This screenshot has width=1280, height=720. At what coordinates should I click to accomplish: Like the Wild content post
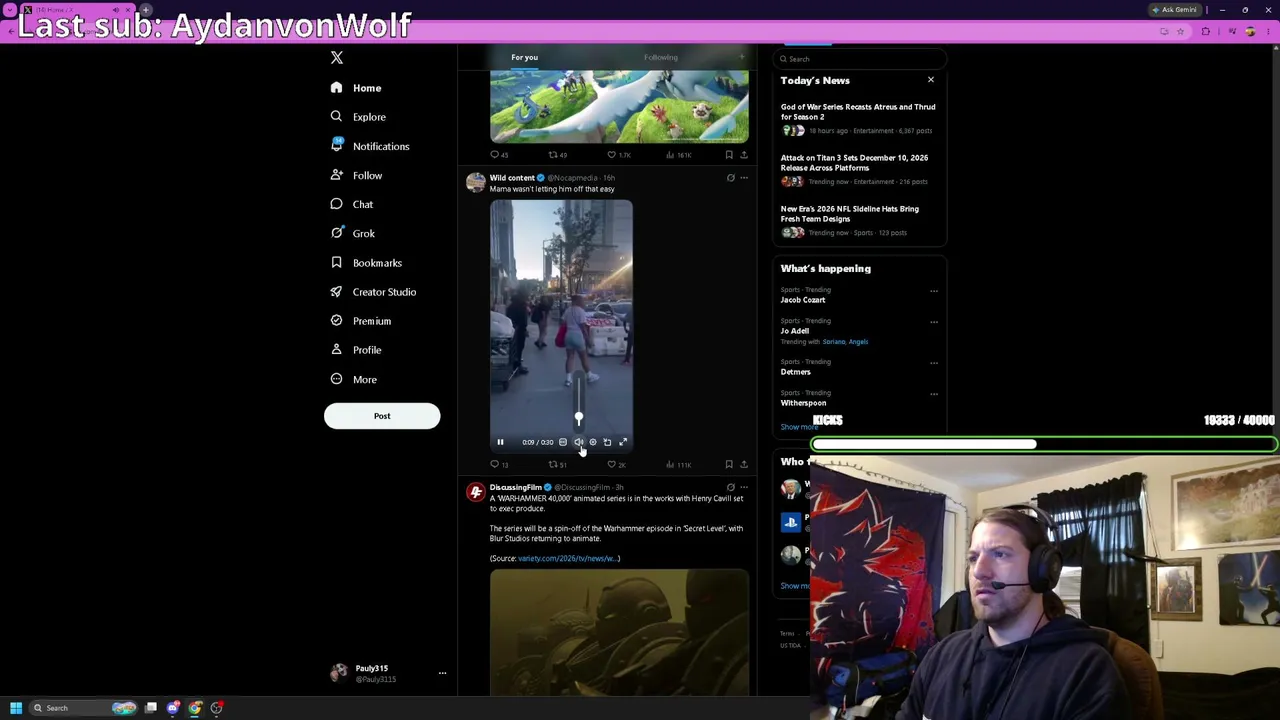point(616,465)
